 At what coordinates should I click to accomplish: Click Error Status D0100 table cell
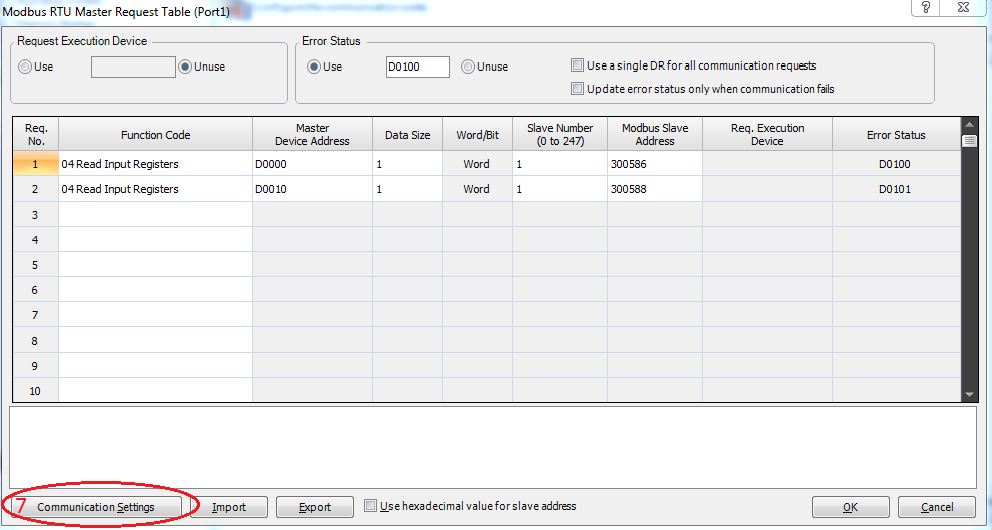[x=896, y=164]
